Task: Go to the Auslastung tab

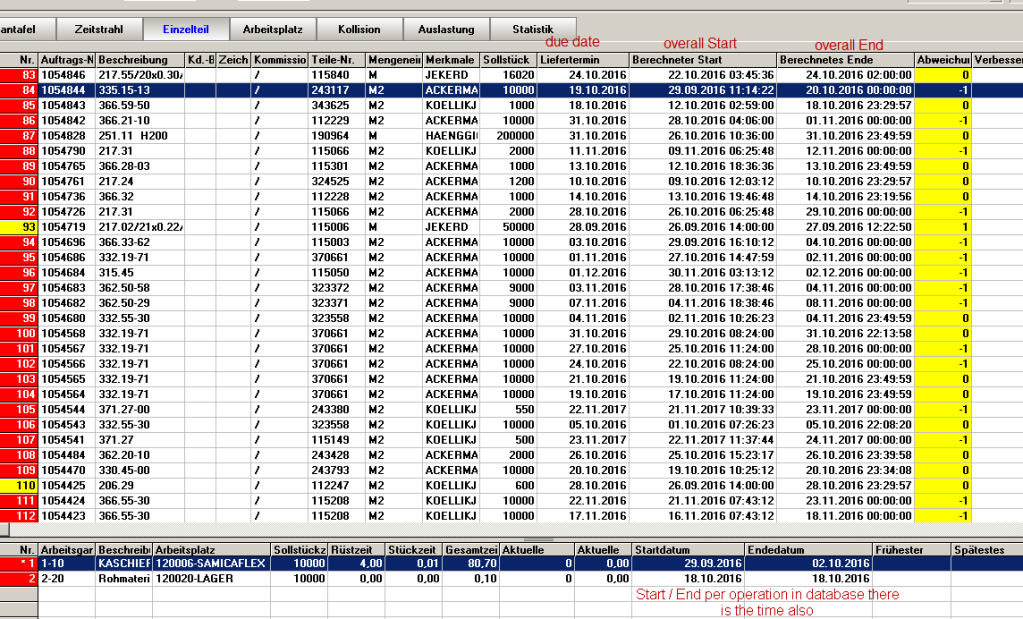Action: [446, 29]
